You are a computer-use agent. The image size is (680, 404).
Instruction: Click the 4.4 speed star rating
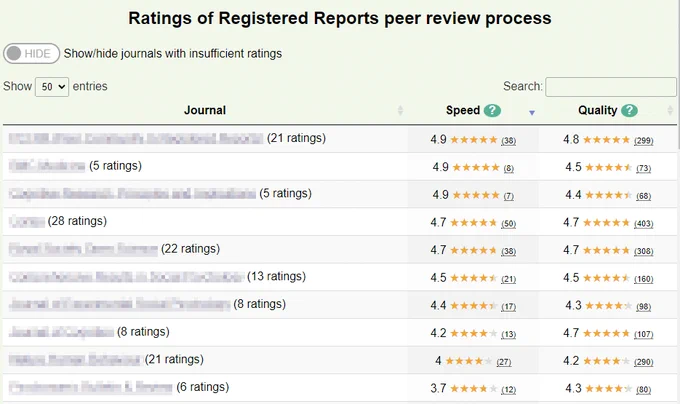pyautogui.click(x=474, y=306)
